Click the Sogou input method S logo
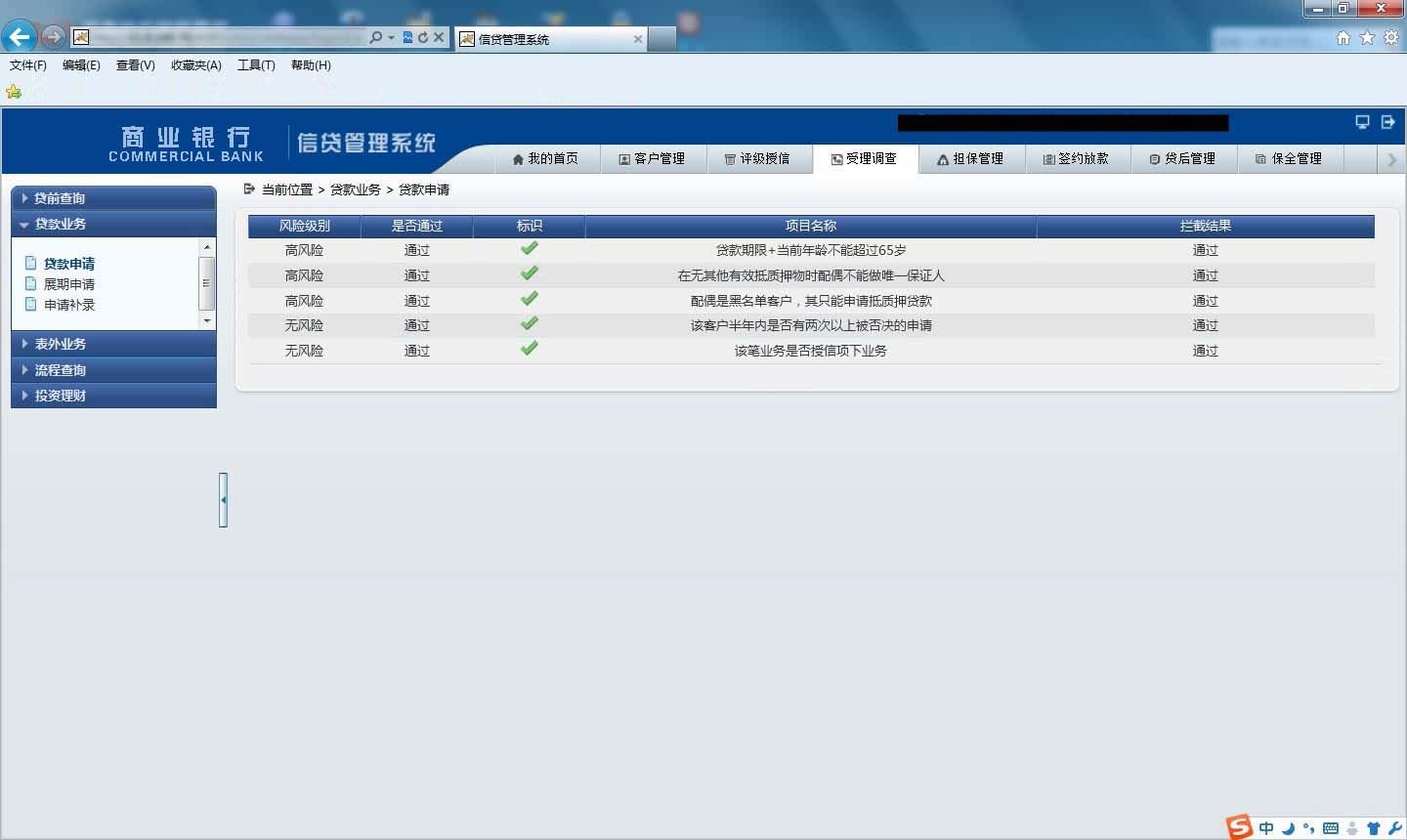 (1240, 826)
